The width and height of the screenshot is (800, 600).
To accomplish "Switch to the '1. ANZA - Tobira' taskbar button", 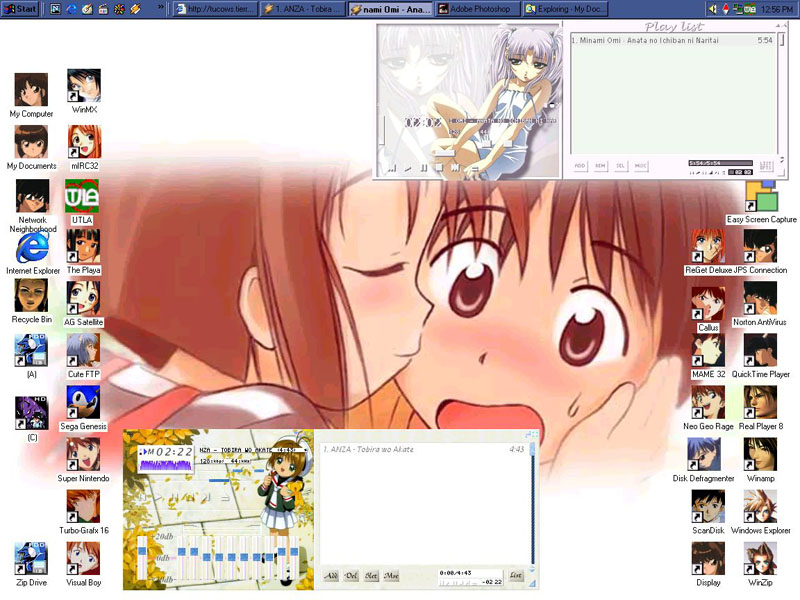I will pyautogui.click(x=304, y=9).
